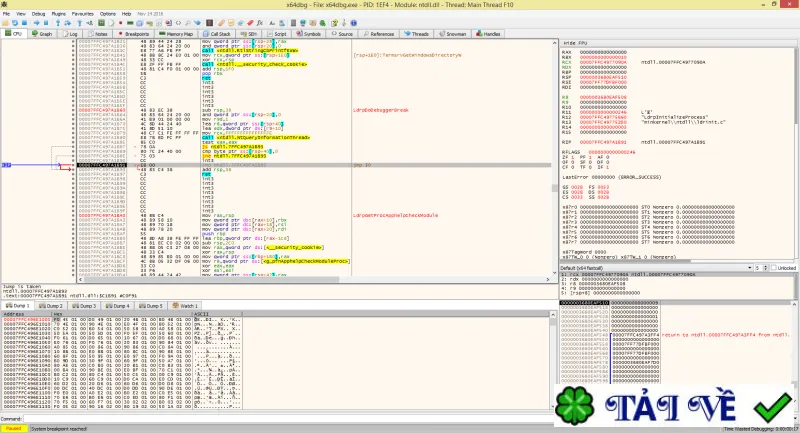Click the Pause toolbar icon
This screenshot has height=433, width=800.
pyautogui.click(x=46, y=23)
